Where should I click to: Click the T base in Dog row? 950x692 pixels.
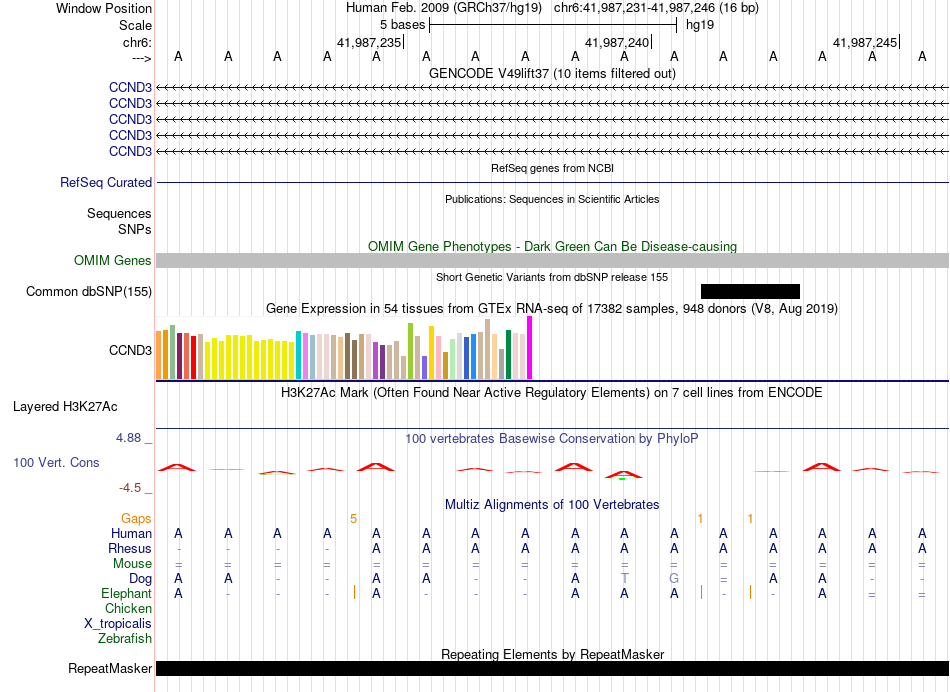[x=625, y=579]
